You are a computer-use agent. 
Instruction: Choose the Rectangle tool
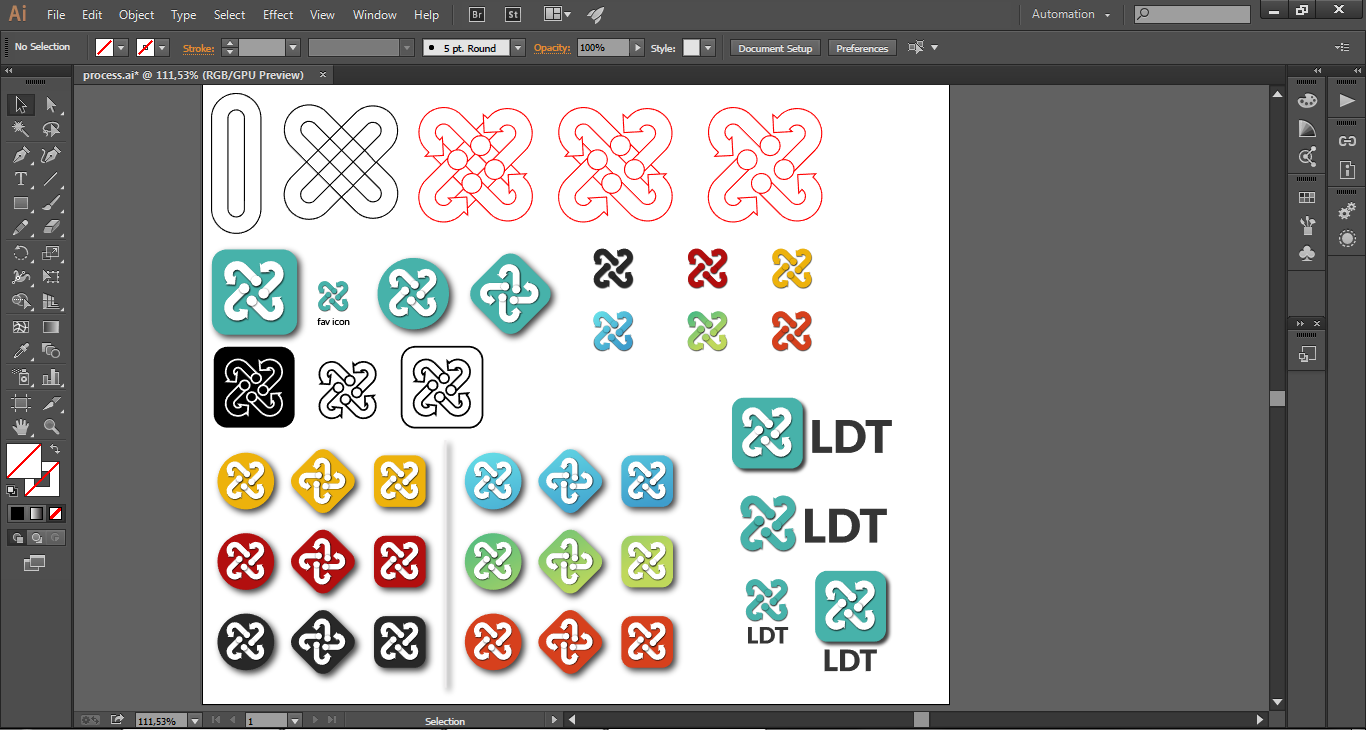point(21,204)
